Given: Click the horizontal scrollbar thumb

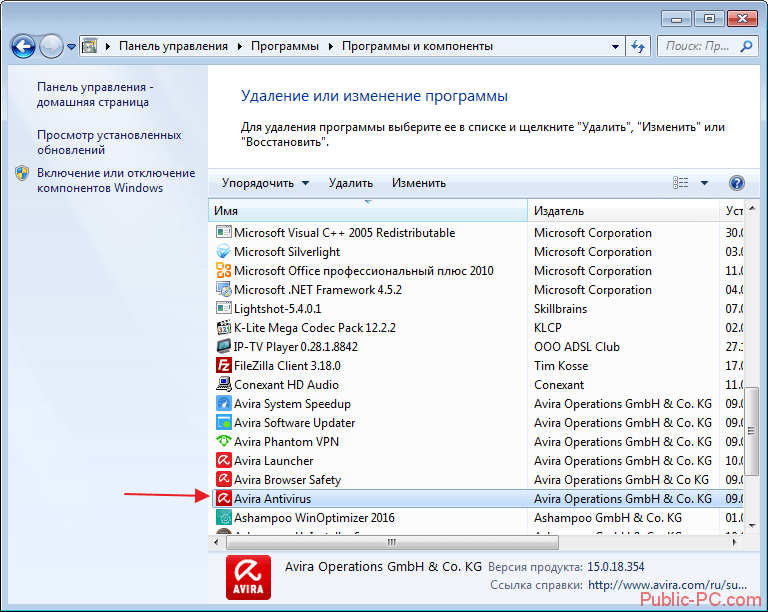Looking at the screenshot, I should (392, 542).
